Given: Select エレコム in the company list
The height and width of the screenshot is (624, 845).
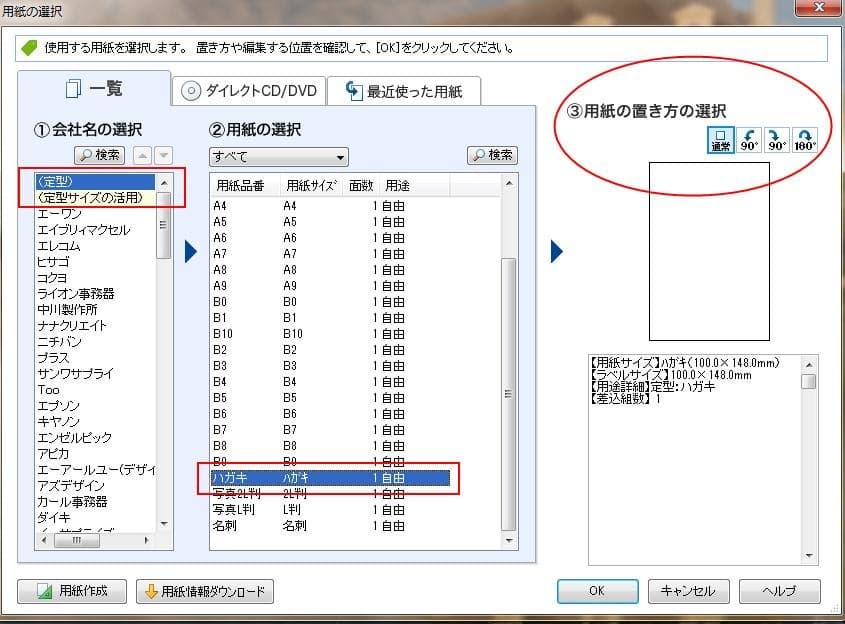Looking at the screenshot, I should [58, 246].
